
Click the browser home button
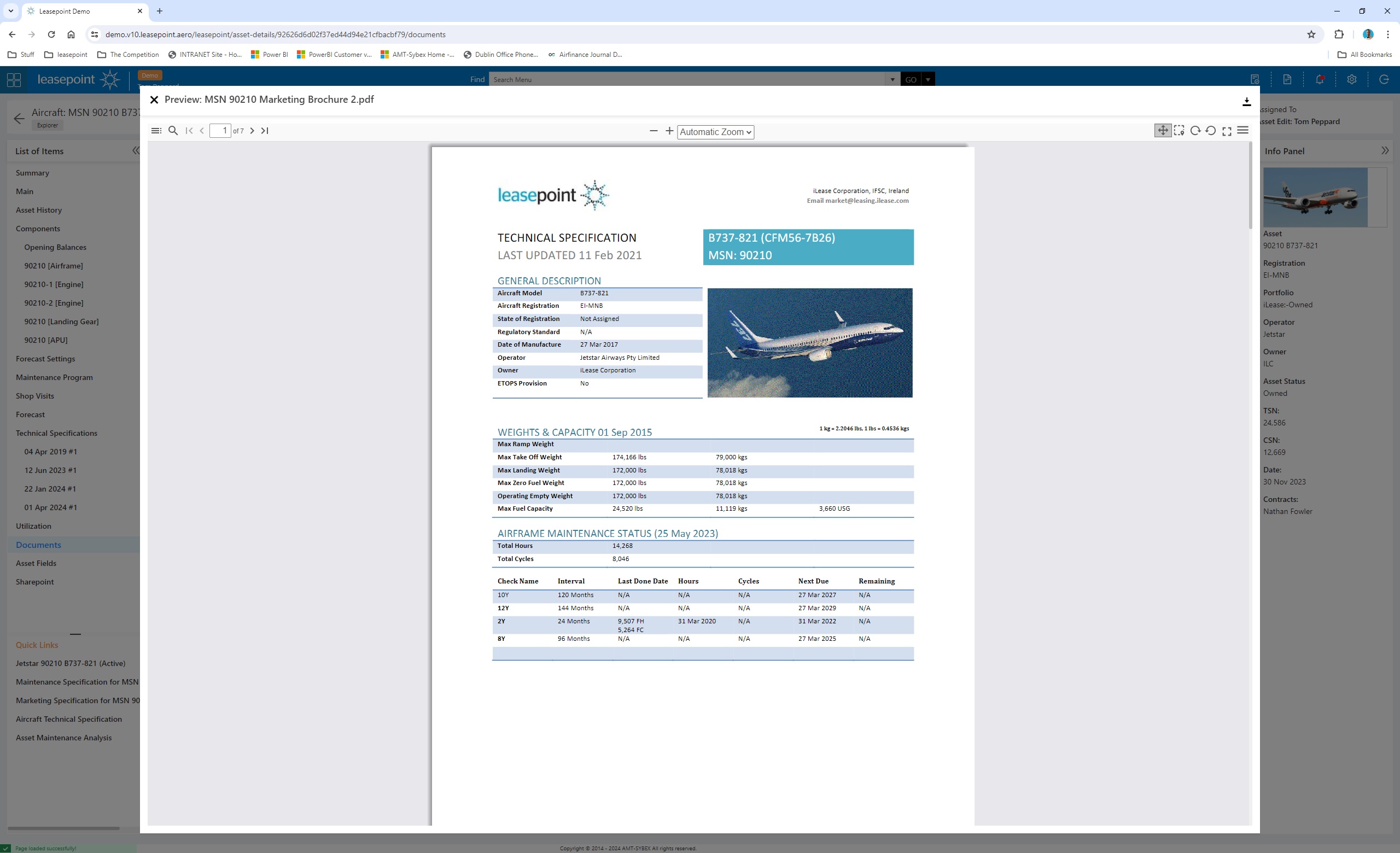click(x=71, y=34)
